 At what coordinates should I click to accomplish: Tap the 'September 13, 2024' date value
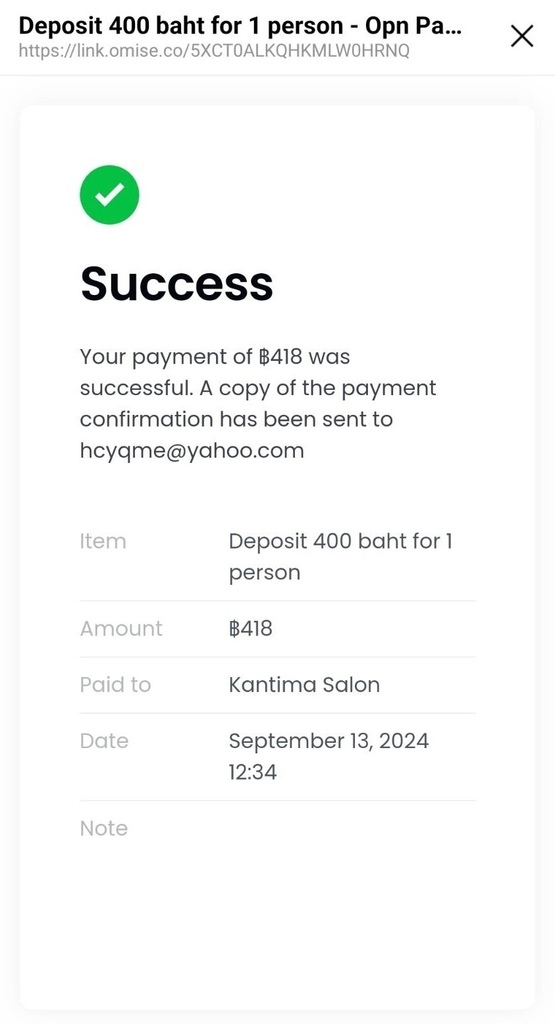pyautogui.click(x=328, y=741)
